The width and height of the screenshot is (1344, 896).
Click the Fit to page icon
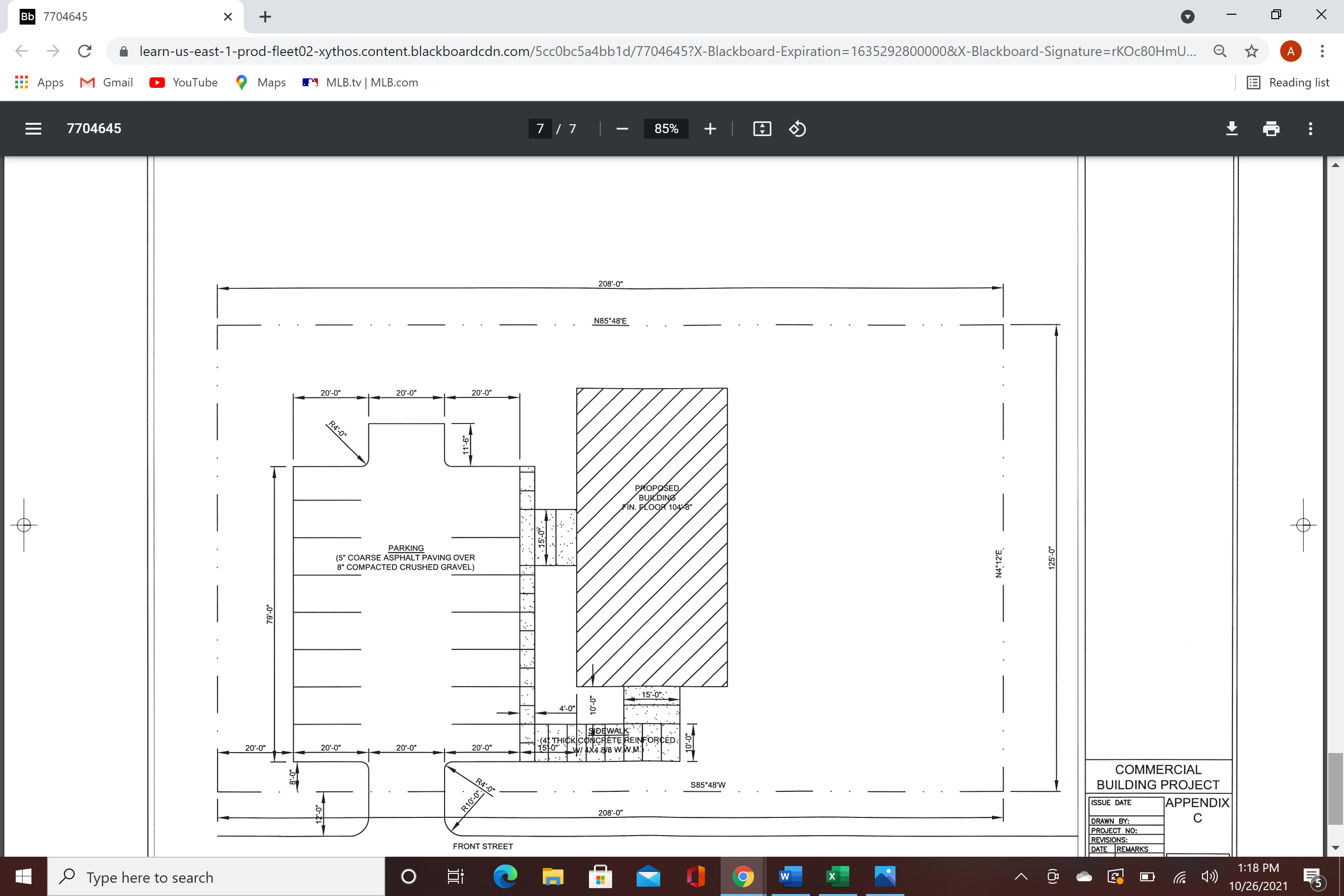[x=762, y=129]
